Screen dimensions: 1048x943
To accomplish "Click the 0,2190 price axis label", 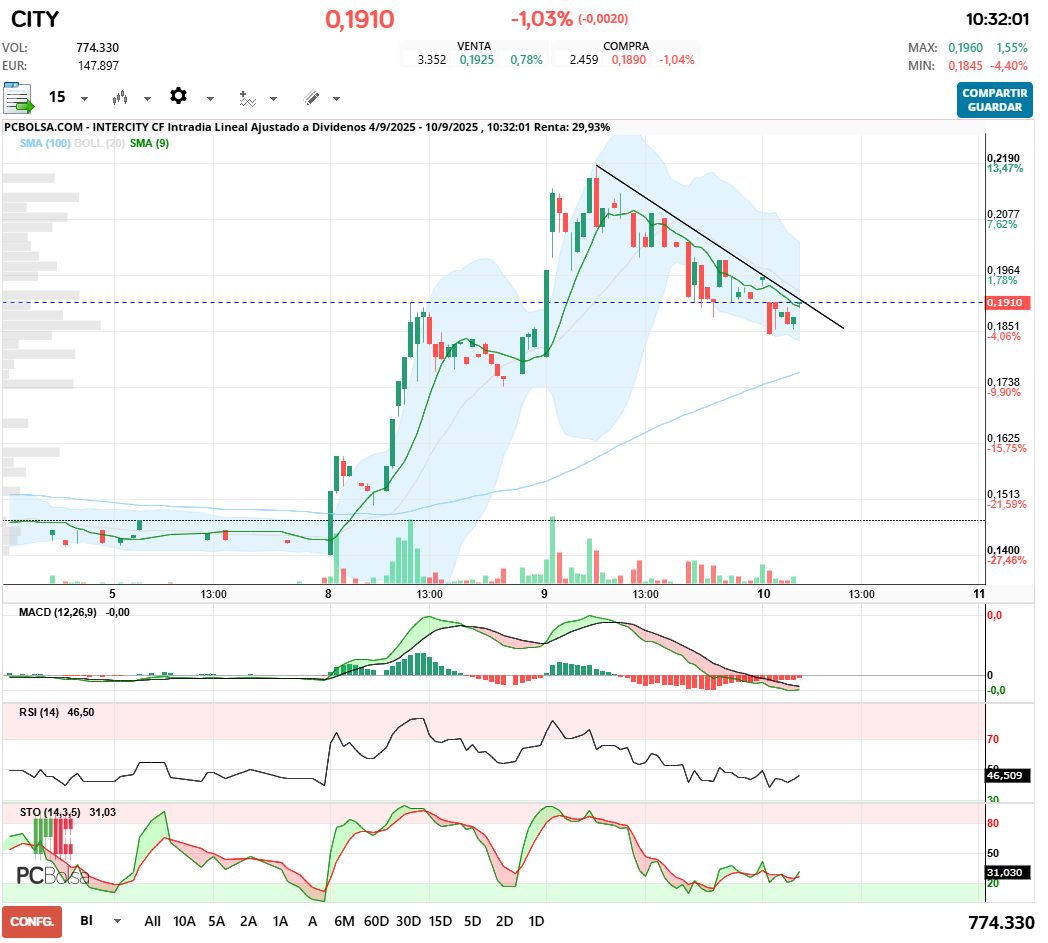I will click(x=1004, y=158).
